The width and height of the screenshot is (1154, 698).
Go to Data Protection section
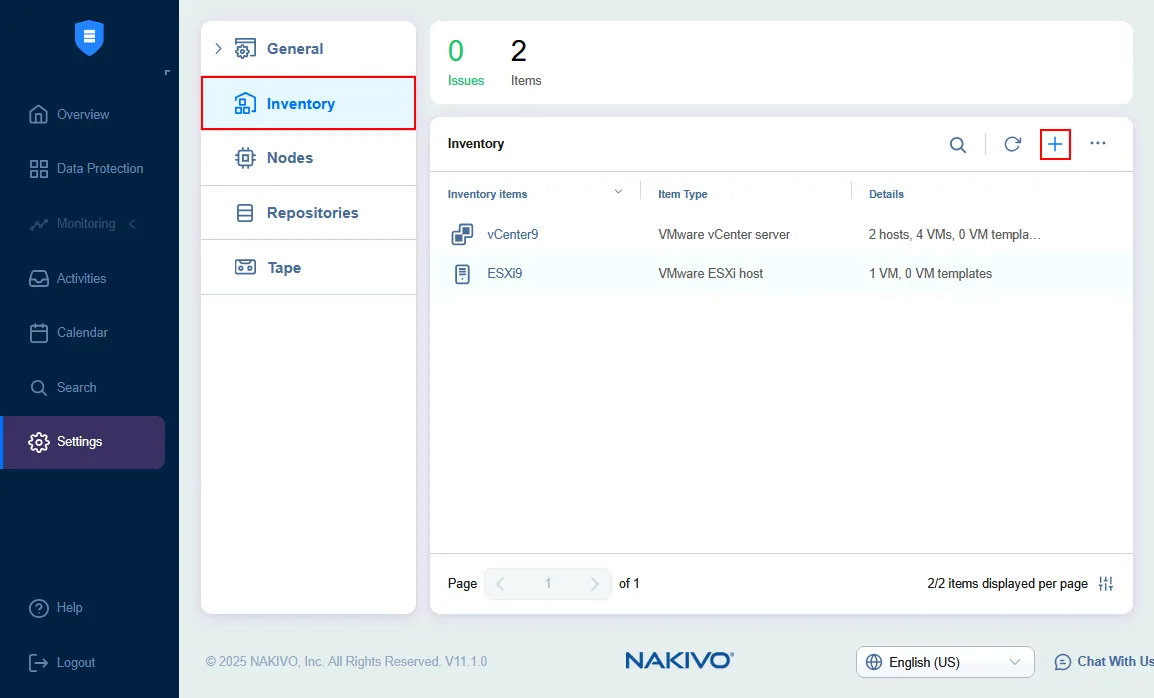pyautogui.click(x=86, y=169)
